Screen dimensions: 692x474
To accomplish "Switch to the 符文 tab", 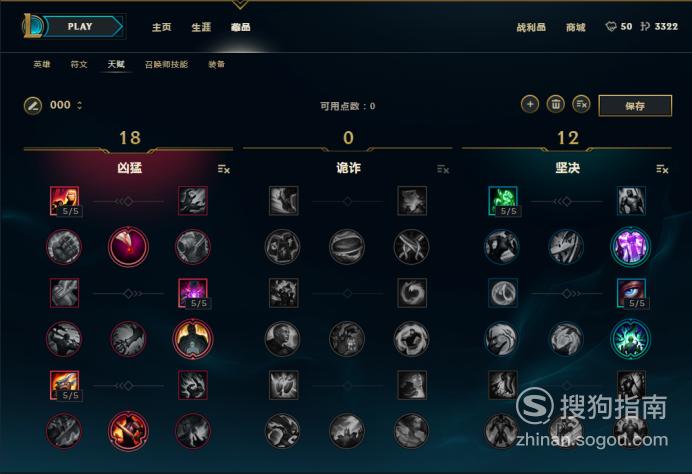I will tap(79, 64).
